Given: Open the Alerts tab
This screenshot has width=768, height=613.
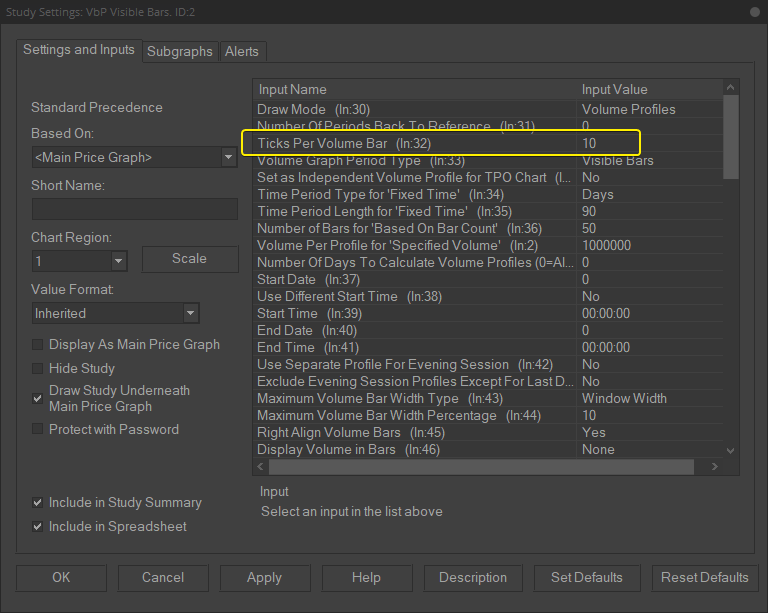Looking at the screenshot, I should click(x=242, y=51).
